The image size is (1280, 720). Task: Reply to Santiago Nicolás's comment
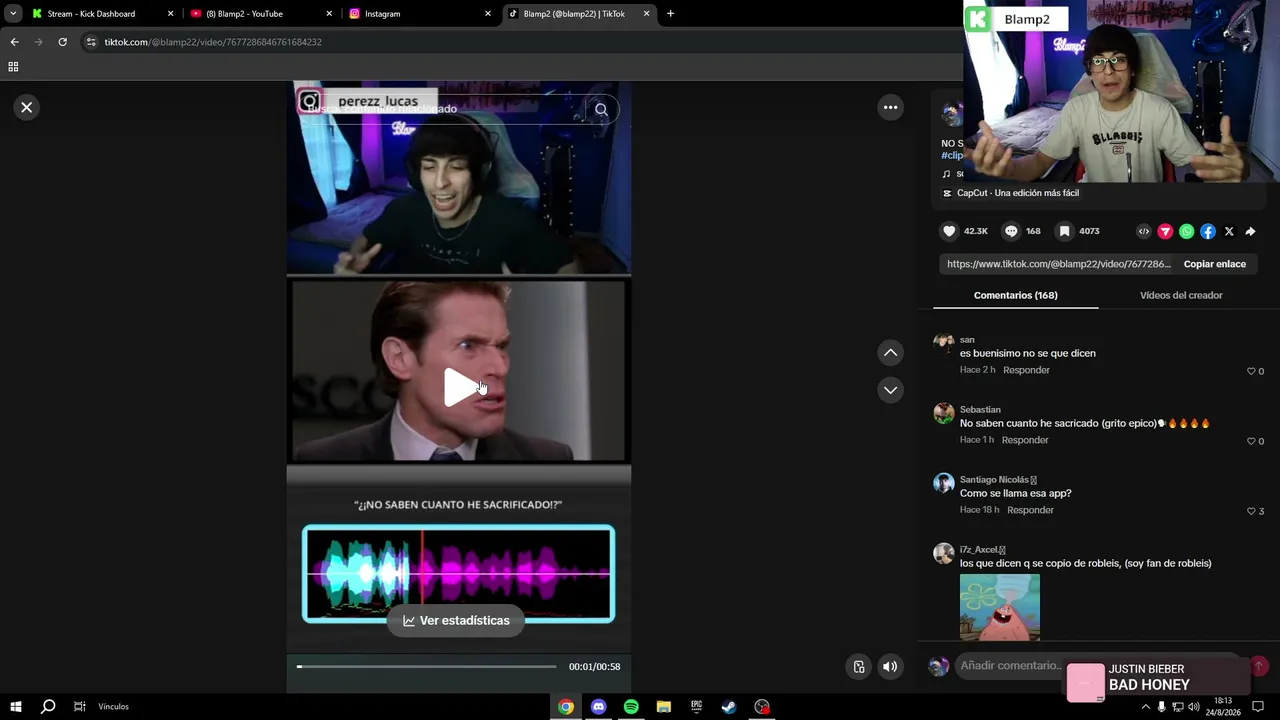coord(1030,510)
